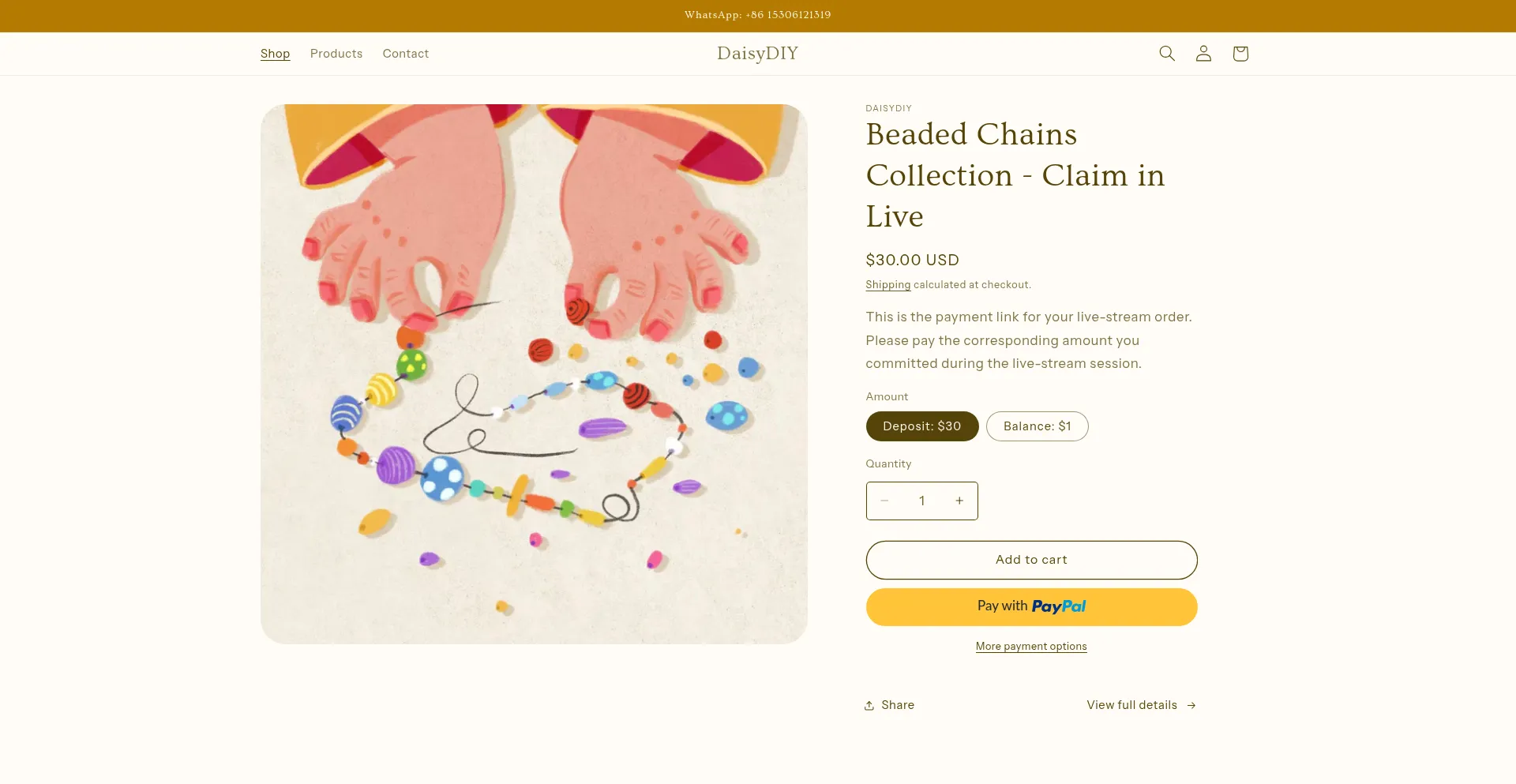The image size is (1516, 784).
Task: Click the Shipping policy link
Action: coord(887,285)
